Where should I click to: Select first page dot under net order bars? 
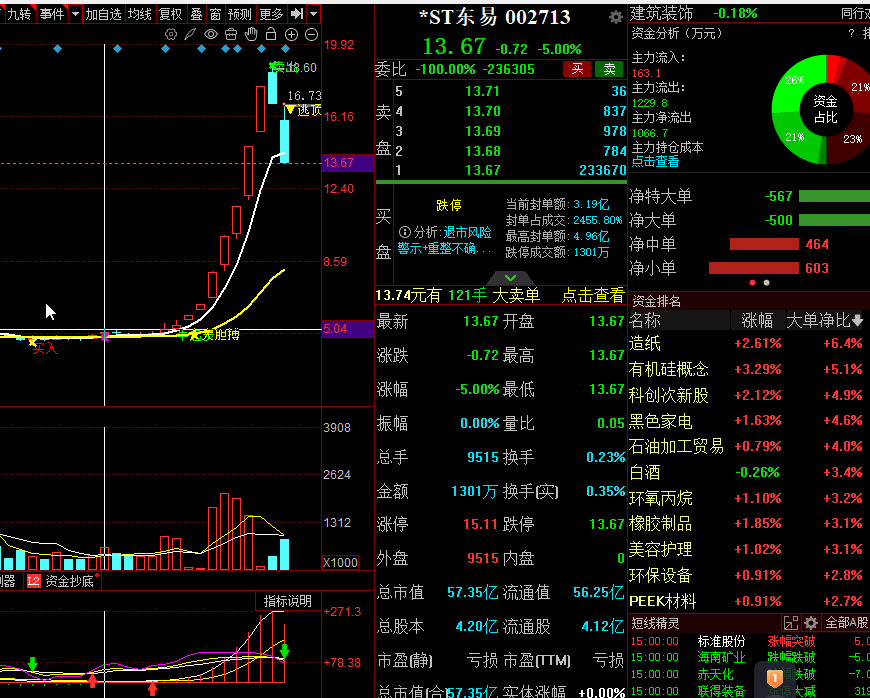[x=752, y=282]
